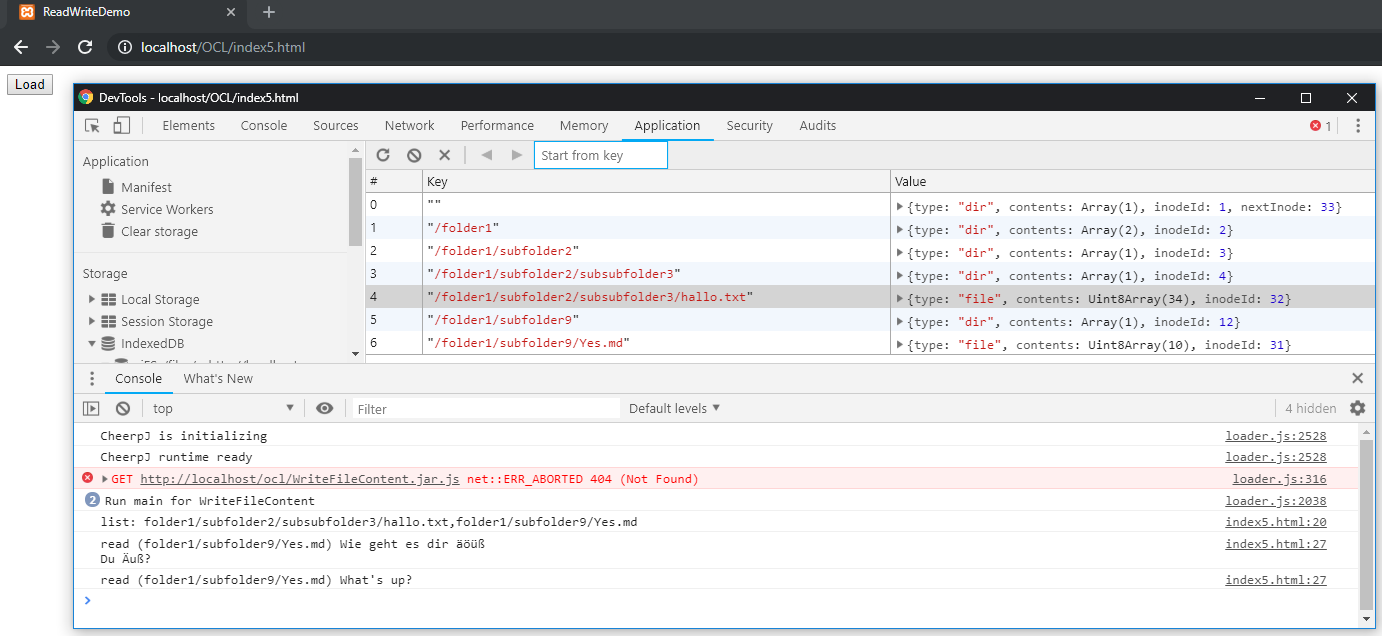Screen dimensions: 1382x636
Task: Clear the console messages
Action: 122,408
